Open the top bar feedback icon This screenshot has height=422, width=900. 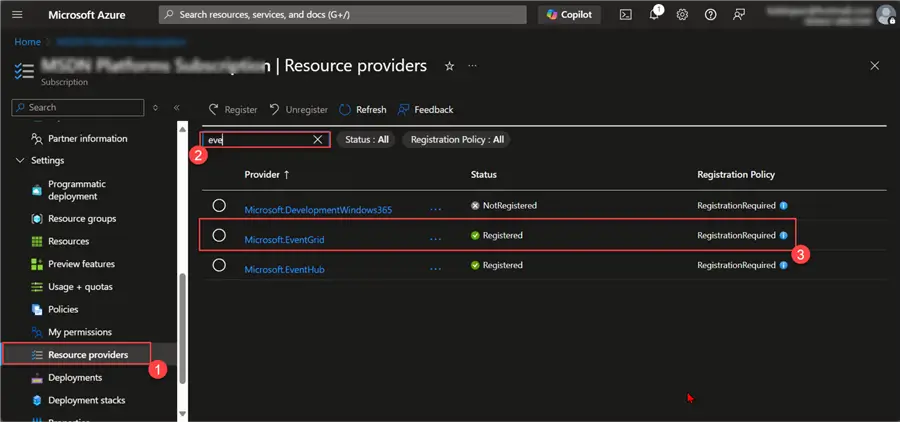point(739,15)
